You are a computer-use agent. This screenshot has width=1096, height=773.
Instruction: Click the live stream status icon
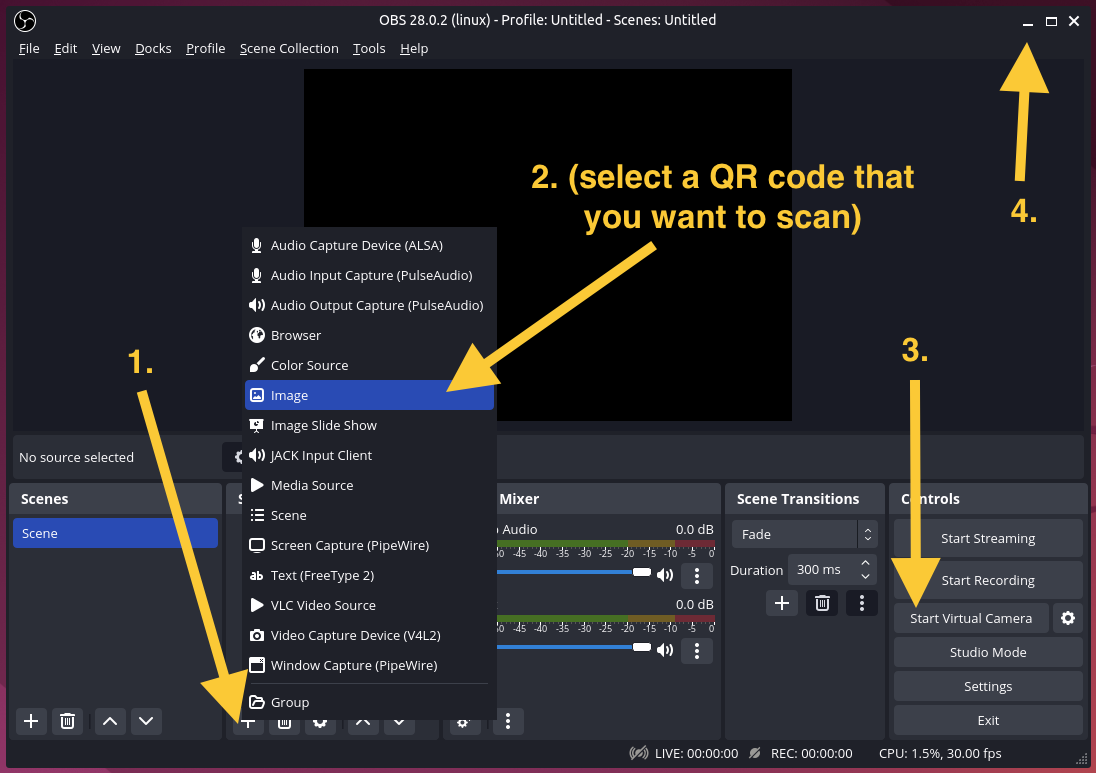(638, 753)
